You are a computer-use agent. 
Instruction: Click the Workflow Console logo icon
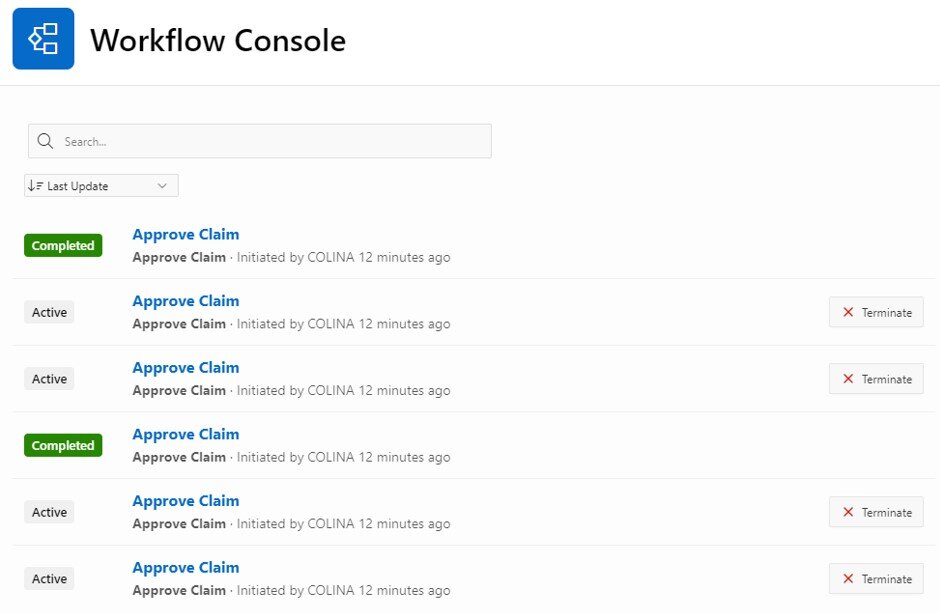click(x=43, y=38)
